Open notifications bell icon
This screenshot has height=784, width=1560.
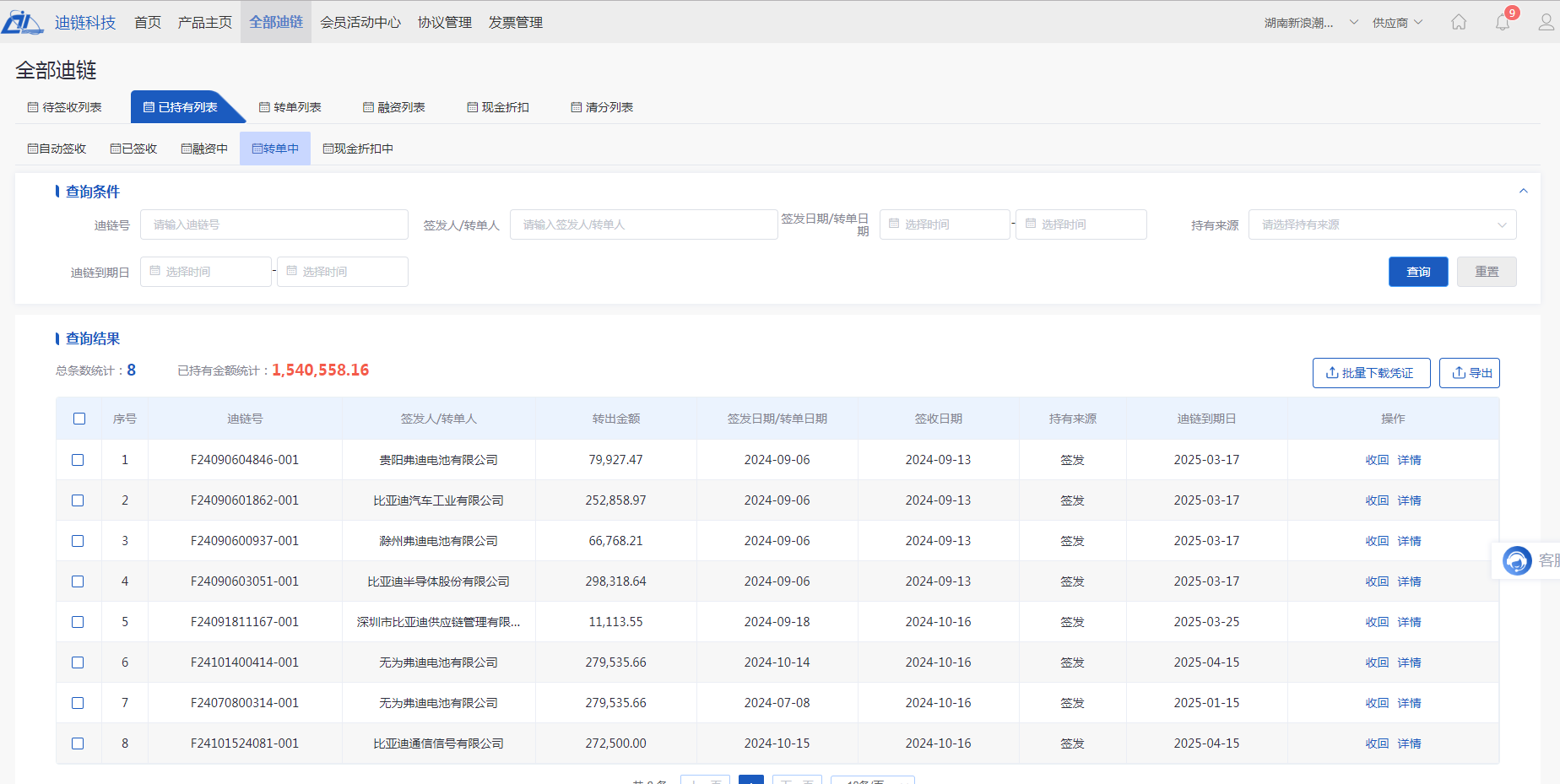(1503, 23)
